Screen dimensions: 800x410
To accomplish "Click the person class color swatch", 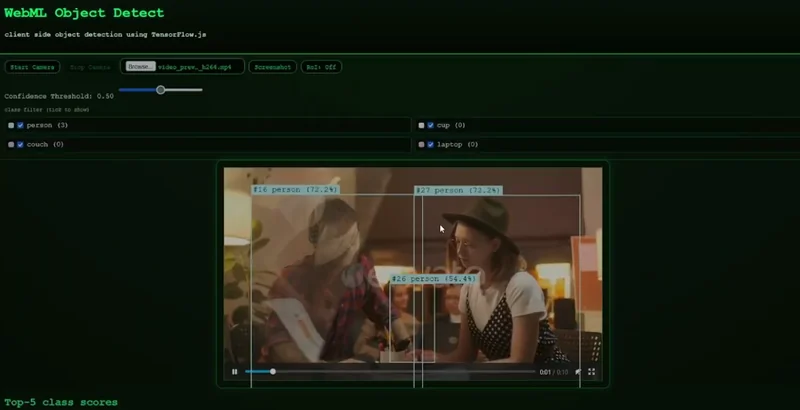I will (x=11, y=125).
